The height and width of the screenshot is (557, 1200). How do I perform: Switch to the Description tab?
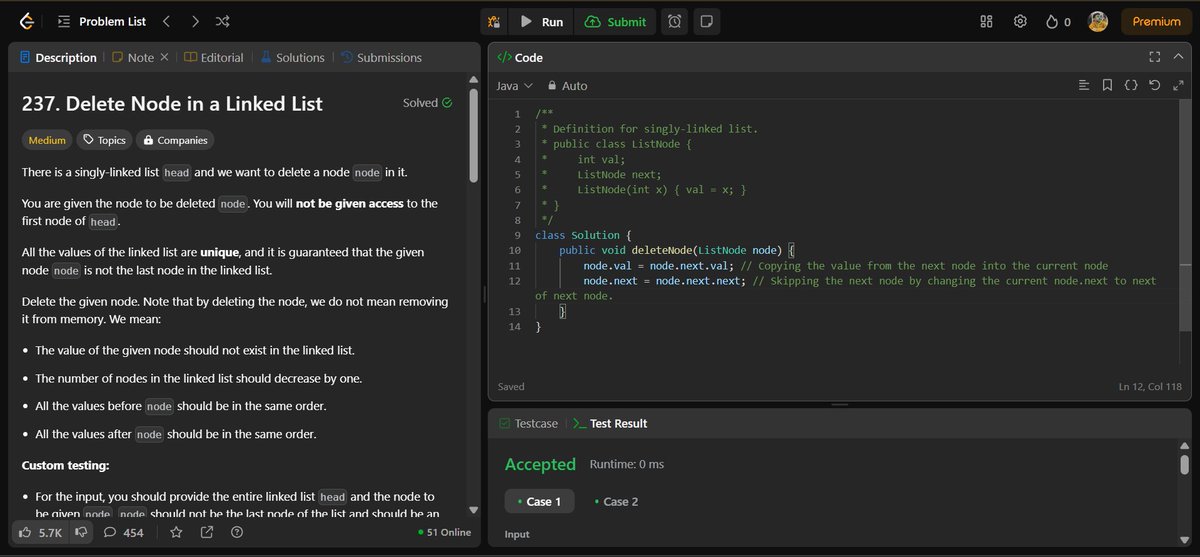click(58, 57)
